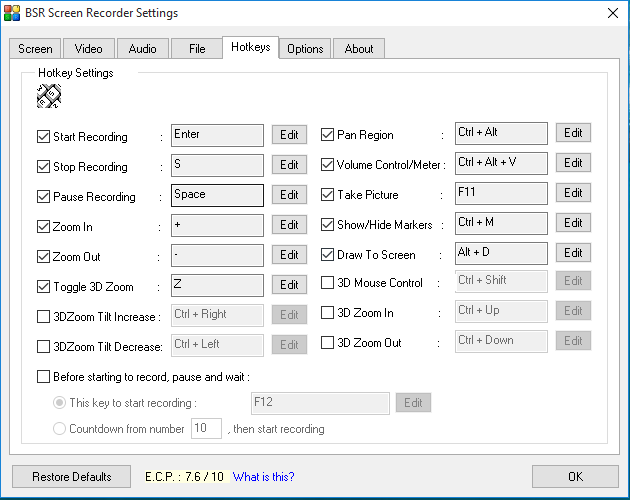The image size is (630, 500).
Task: Disable the Take Picture hotkey
Action: pyautogui.click(x=327, y=195)
